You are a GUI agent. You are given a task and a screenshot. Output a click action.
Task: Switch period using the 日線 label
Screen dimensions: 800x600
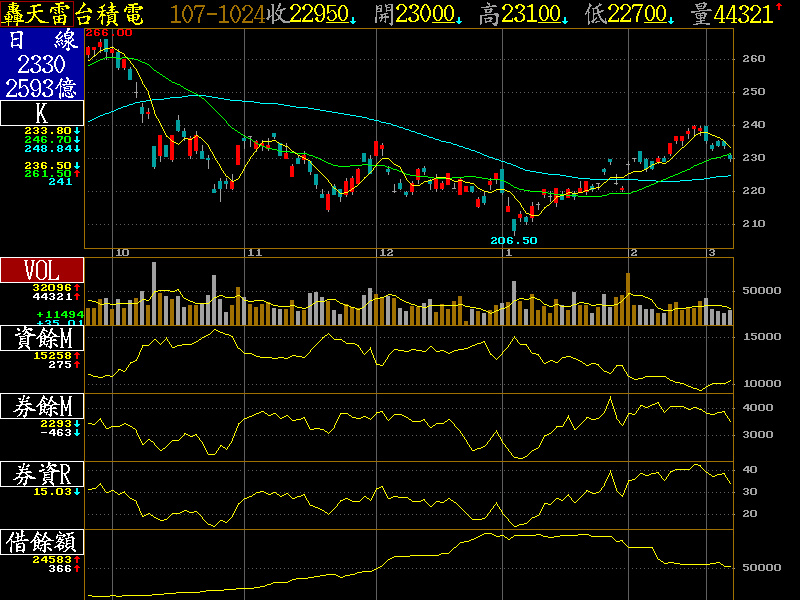[42, 41]
